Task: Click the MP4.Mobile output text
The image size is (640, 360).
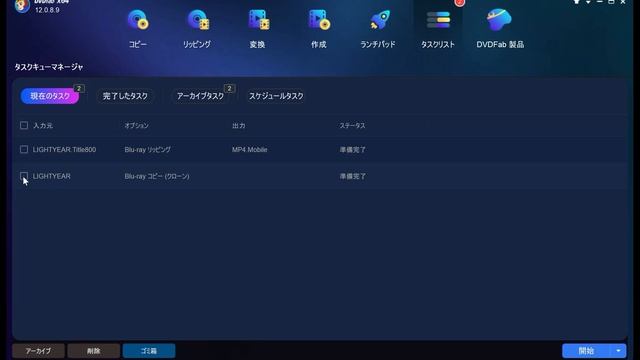Action: [250, 149]
